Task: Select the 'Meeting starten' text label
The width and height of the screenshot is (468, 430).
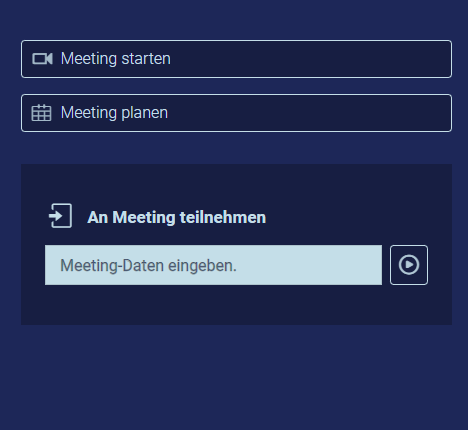Action: click(116, 59)
